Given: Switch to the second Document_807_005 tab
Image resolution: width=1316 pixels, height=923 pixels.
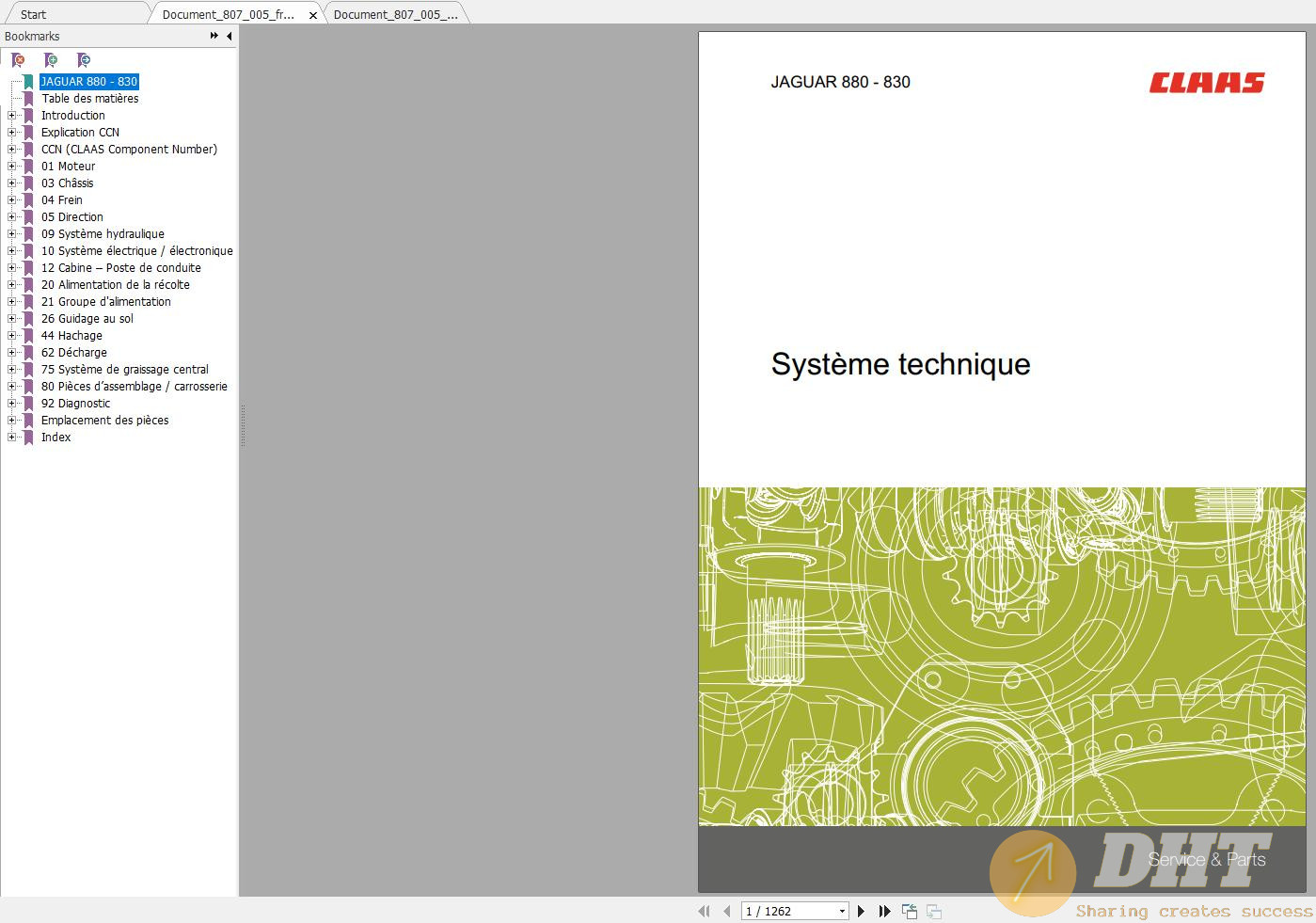Looking at the screenshot, I should pos(395,14).
